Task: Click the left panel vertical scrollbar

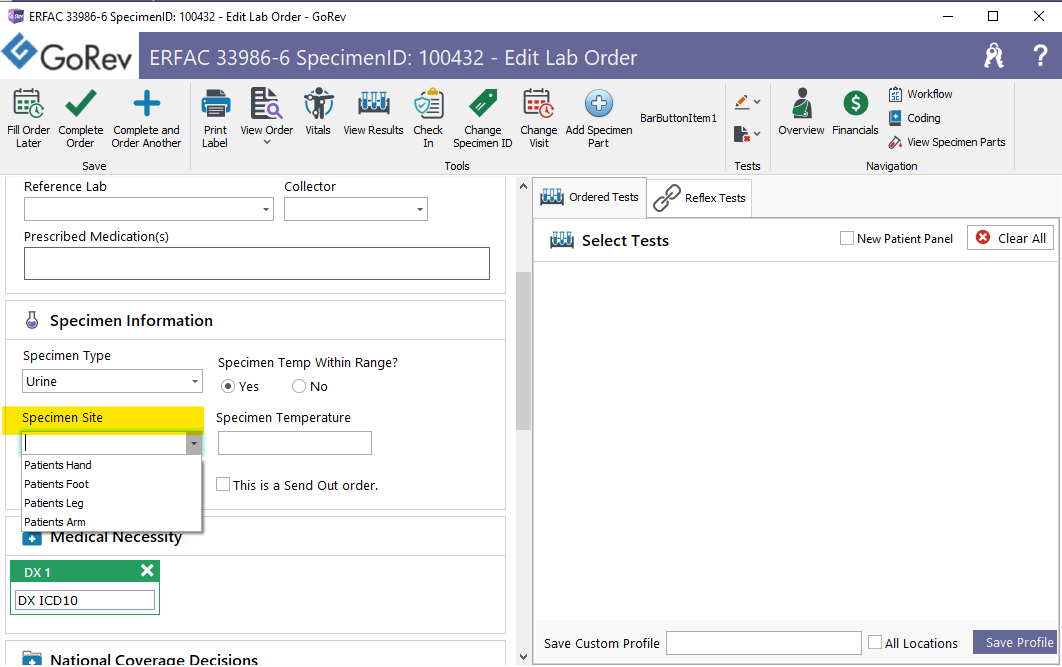Action: (x=523, y=350)
